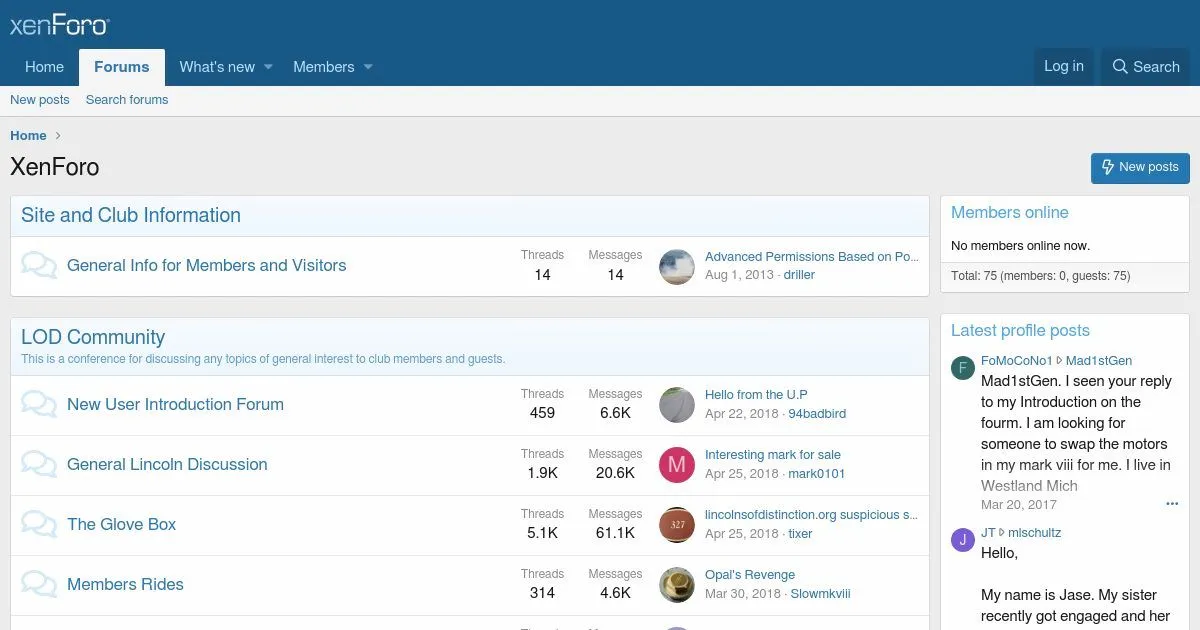
Task: Open Slowmkviii's avatar in Members Rides row
Action: [x=677, y=585]
